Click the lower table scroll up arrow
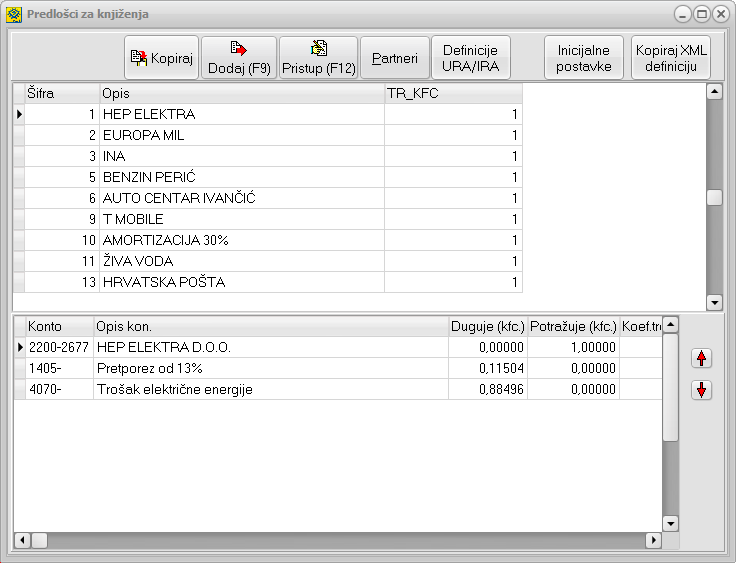 (670, 324)
